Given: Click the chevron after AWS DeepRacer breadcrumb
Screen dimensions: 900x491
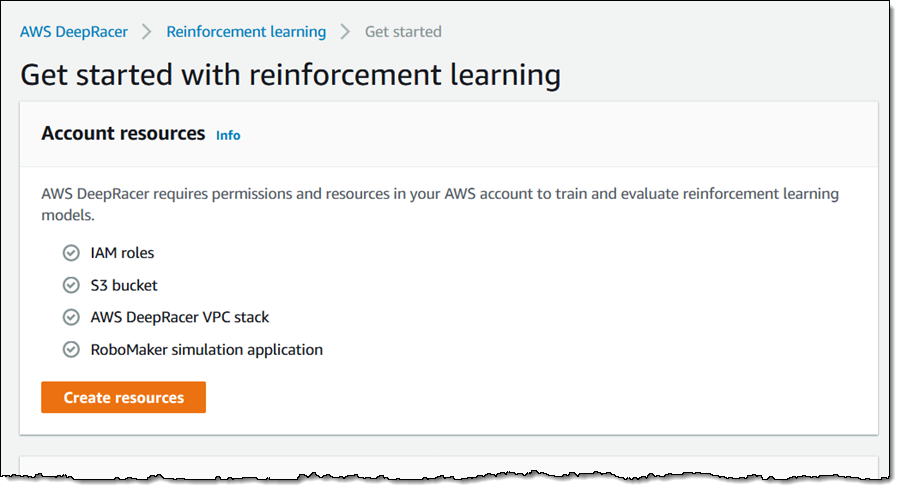Looking at the screenshot, I should tap(147, 32).
